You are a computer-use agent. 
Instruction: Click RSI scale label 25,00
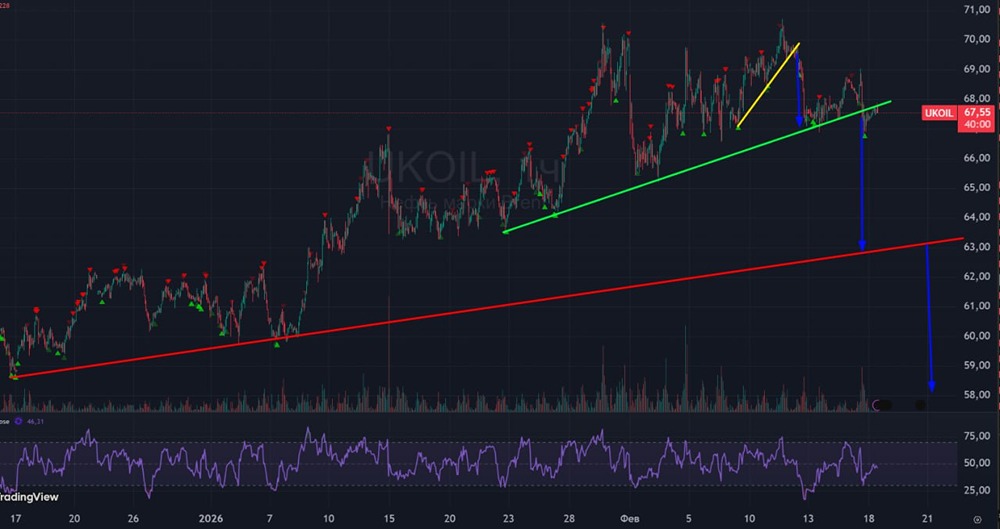977,490
